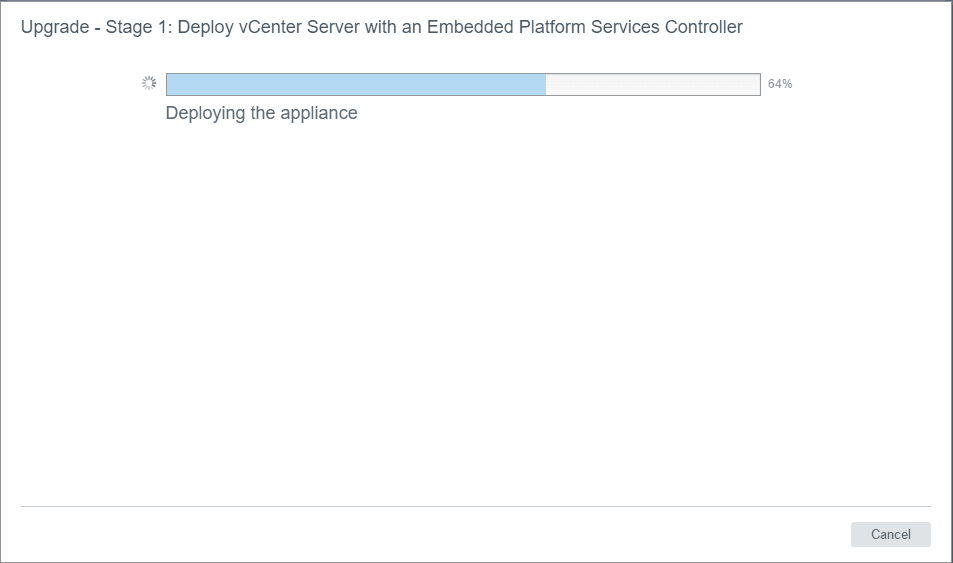
Task: Click the Cancel button
Action: pyautogui.click(x=890, y=534)
